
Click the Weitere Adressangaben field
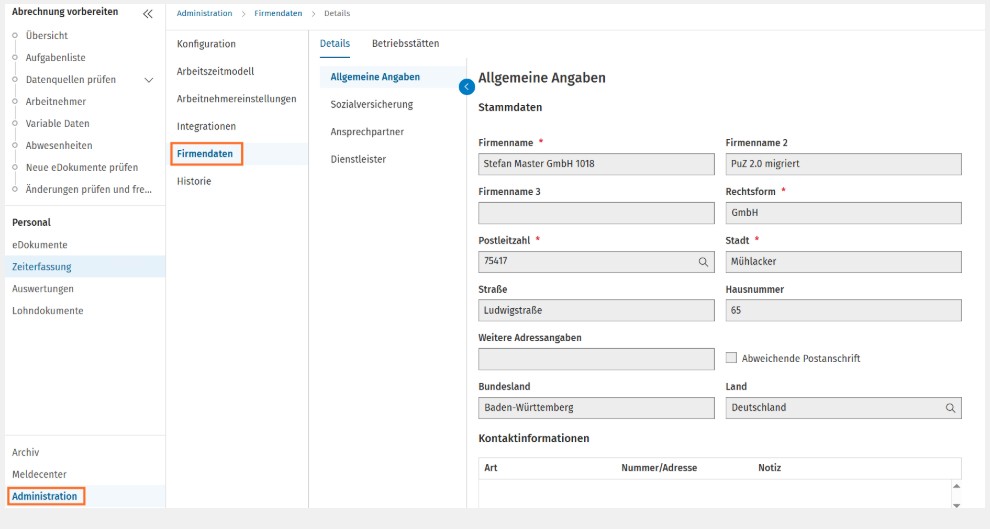coord(596,359)
